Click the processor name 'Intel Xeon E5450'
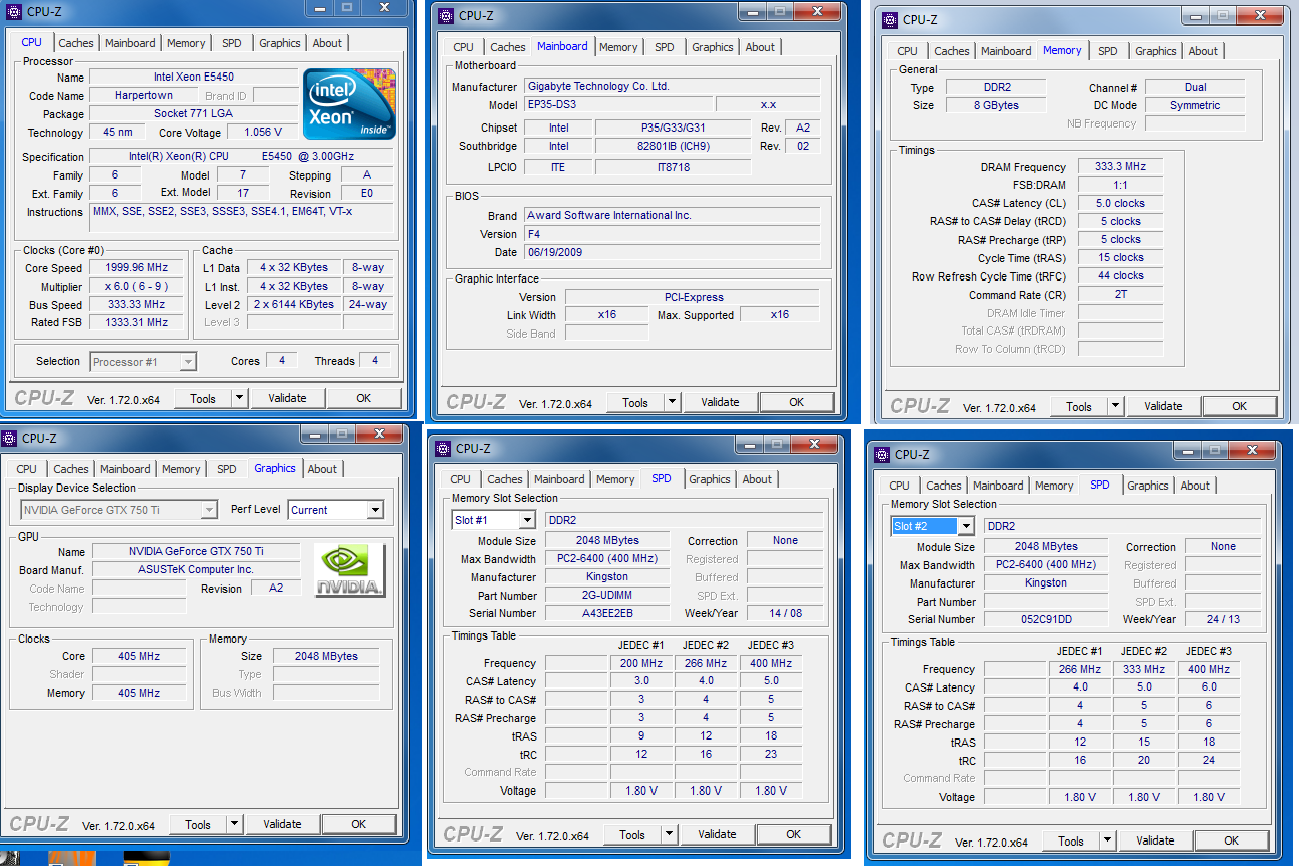 click(x=194, y=77)
